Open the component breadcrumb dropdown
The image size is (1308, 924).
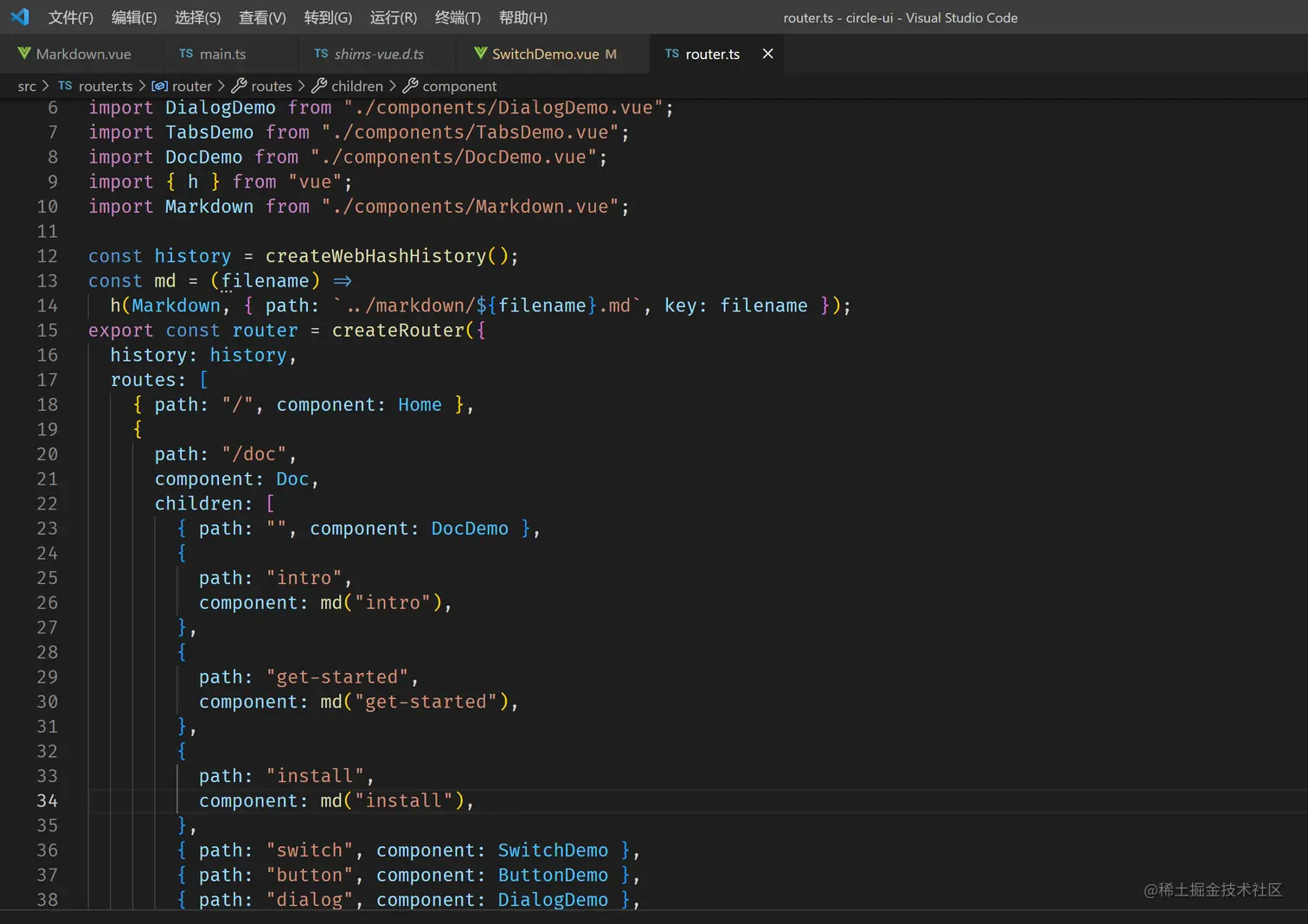(x=459, y=86)
